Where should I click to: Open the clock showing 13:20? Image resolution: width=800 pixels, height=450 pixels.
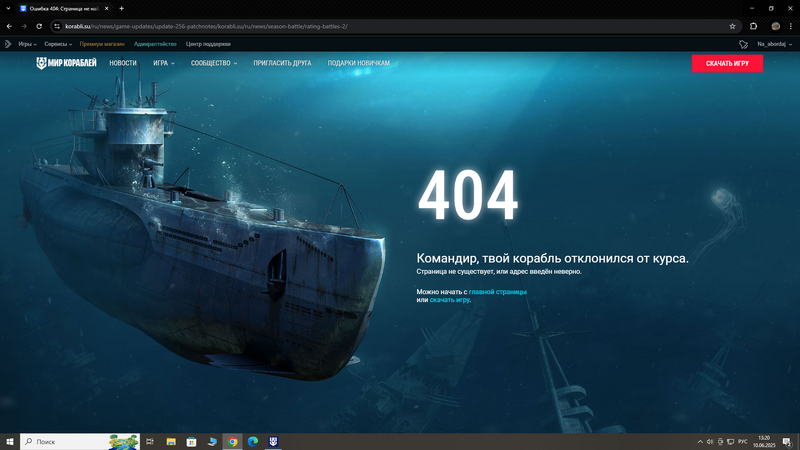(x=764, y=442)
